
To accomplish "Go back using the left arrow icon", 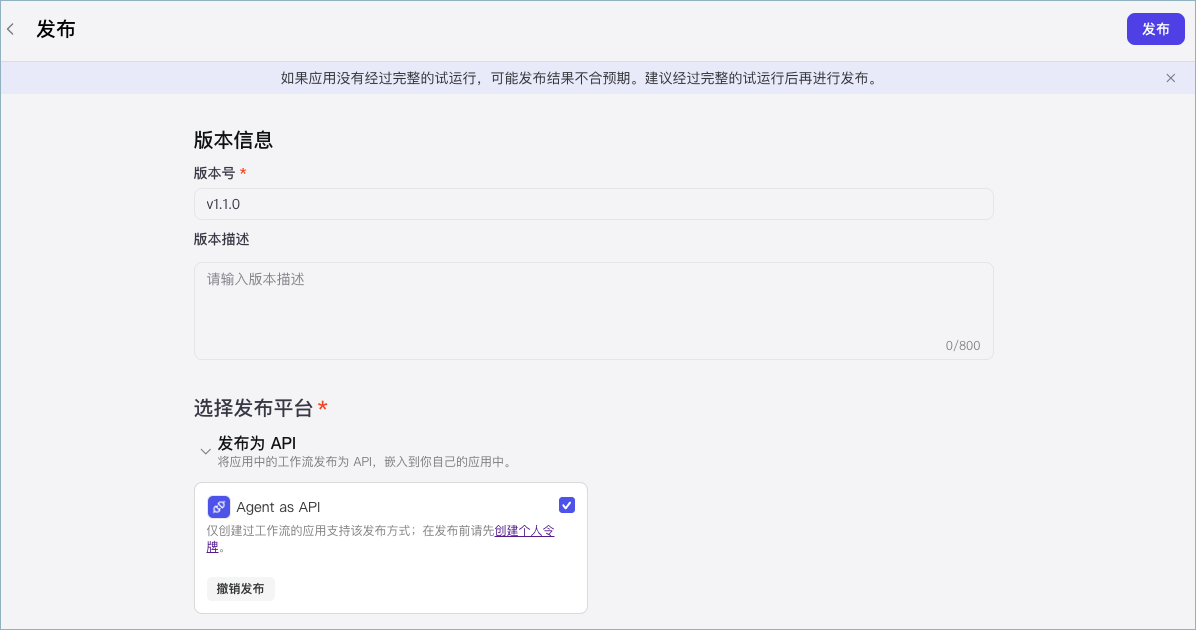I will pyautogui.click(x=11, y=30).
